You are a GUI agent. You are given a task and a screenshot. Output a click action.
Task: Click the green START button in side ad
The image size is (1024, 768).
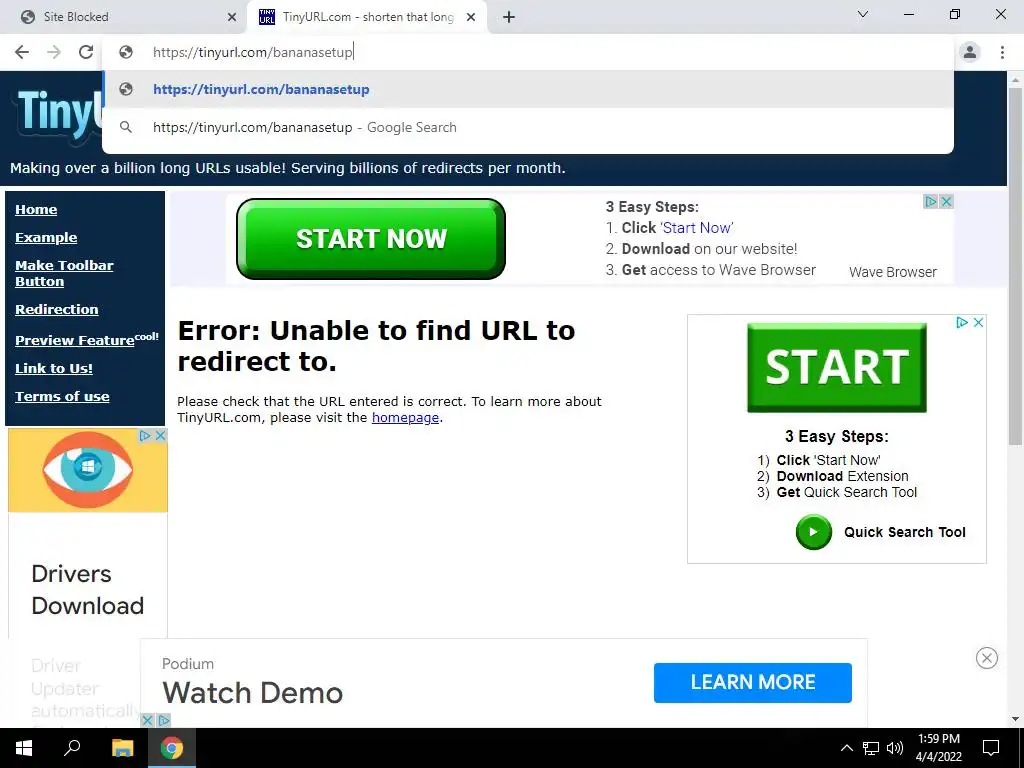coord(837,368)
